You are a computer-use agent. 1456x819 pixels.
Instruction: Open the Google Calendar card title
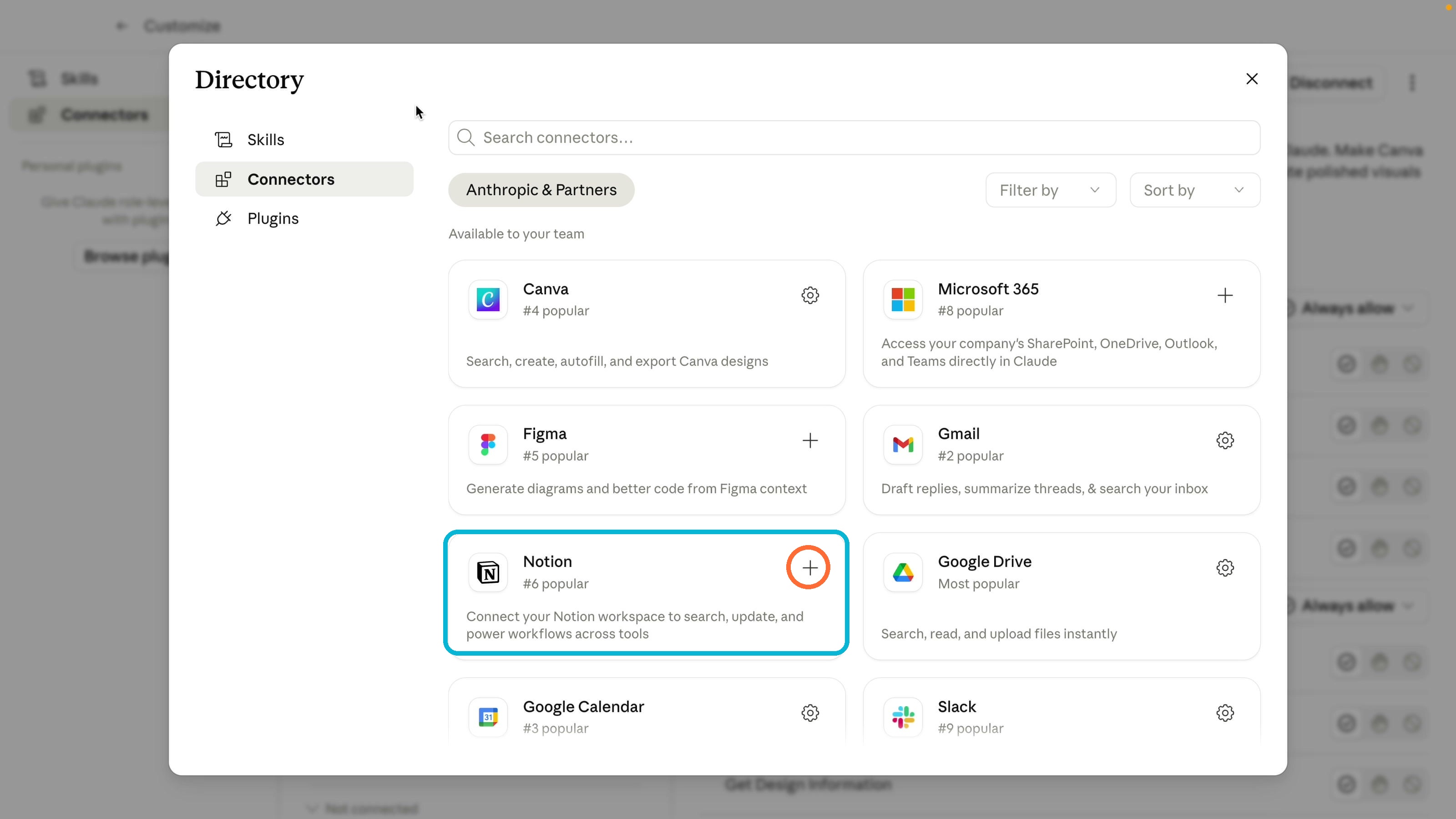point(583,707)
